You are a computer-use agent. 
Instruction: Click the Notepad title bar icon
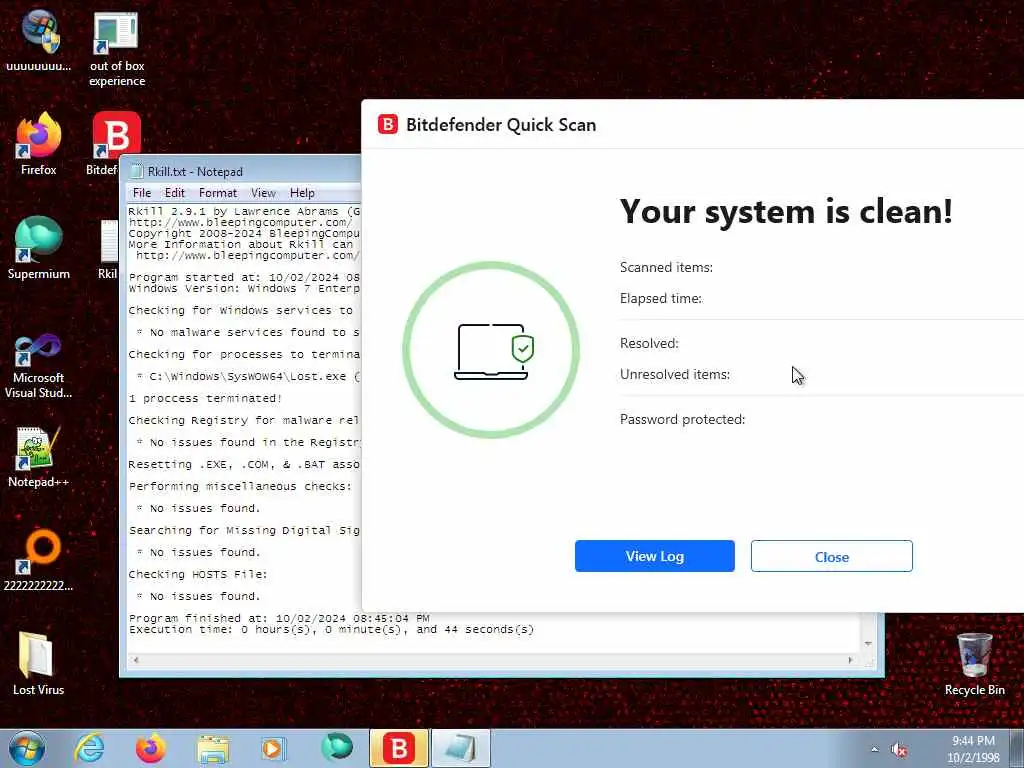coord(136,171)
